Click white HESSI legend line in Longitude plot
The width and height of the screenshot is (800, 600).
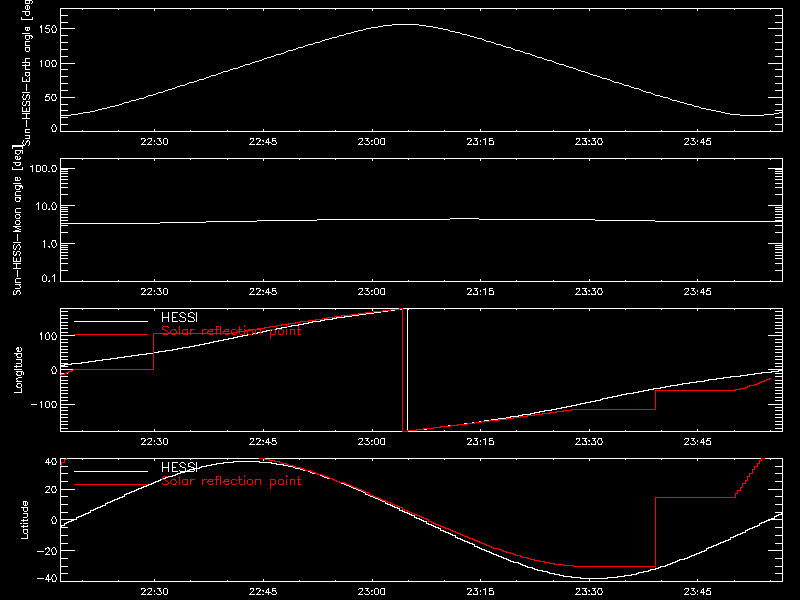click(111, 321)
